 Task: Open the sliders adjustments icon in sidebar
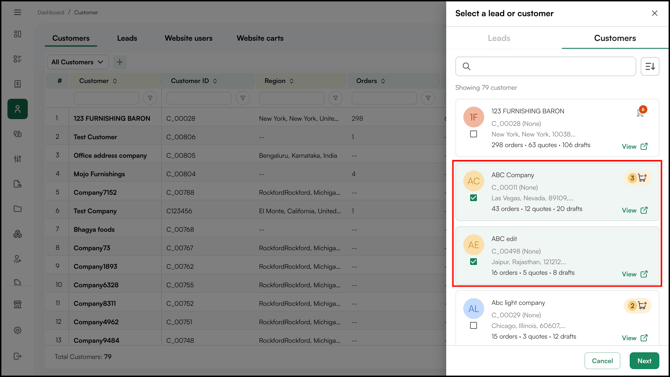coord(18,159)
